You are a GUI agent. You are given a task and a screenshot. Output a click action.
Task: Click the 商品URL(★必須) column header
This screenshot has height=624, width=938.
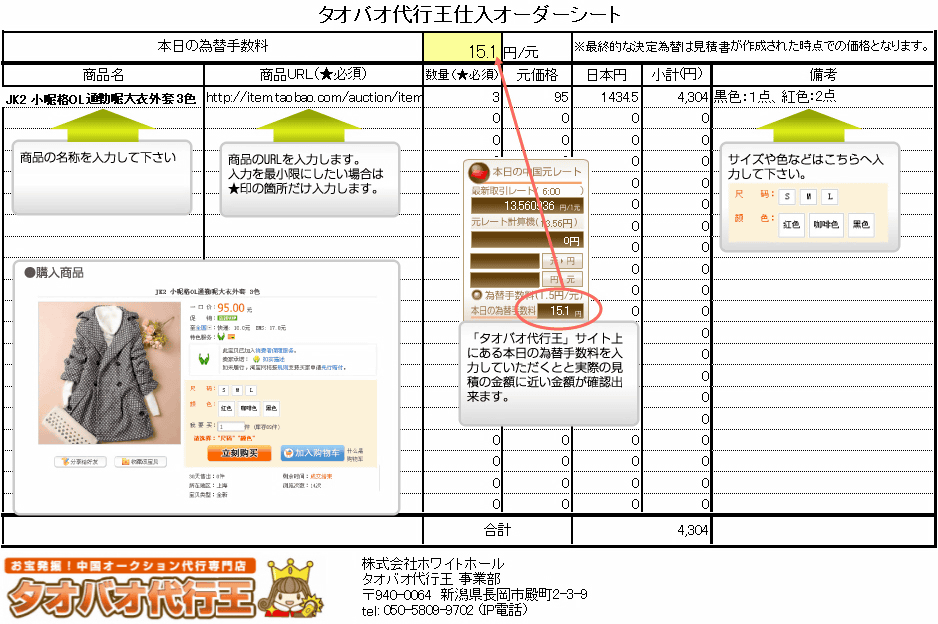313,75
